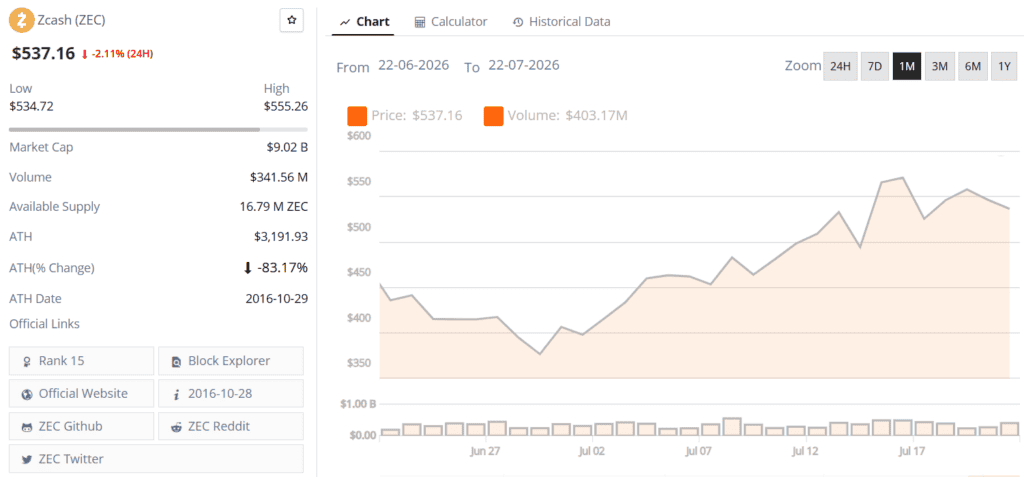Click the current price $537.16
Viewport: 1024px width, 477px height.
[44, 54]
